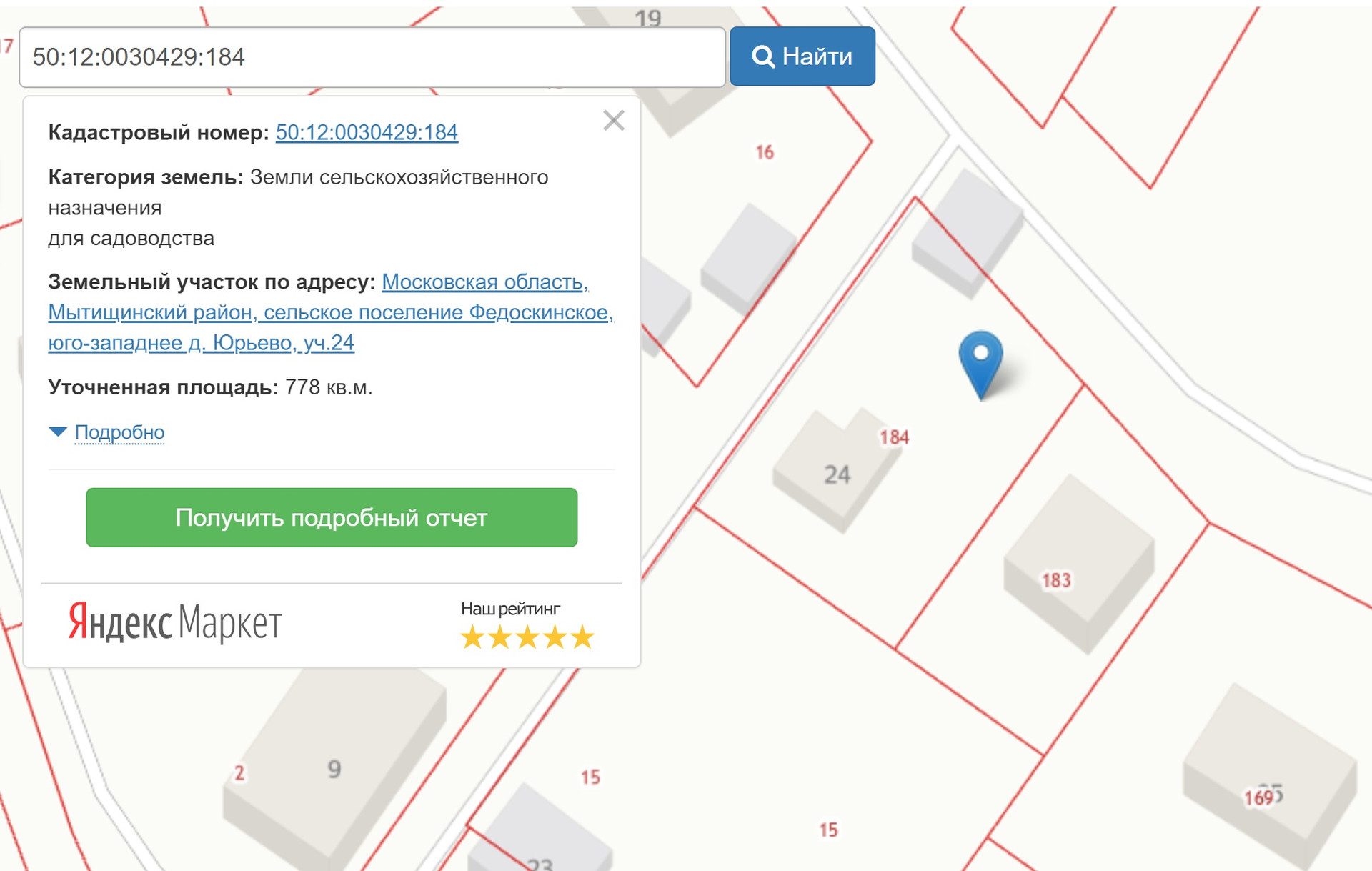Click the Подробно triangle arrow
Viewport: 1372px width, 871px height.
point(58,432)
